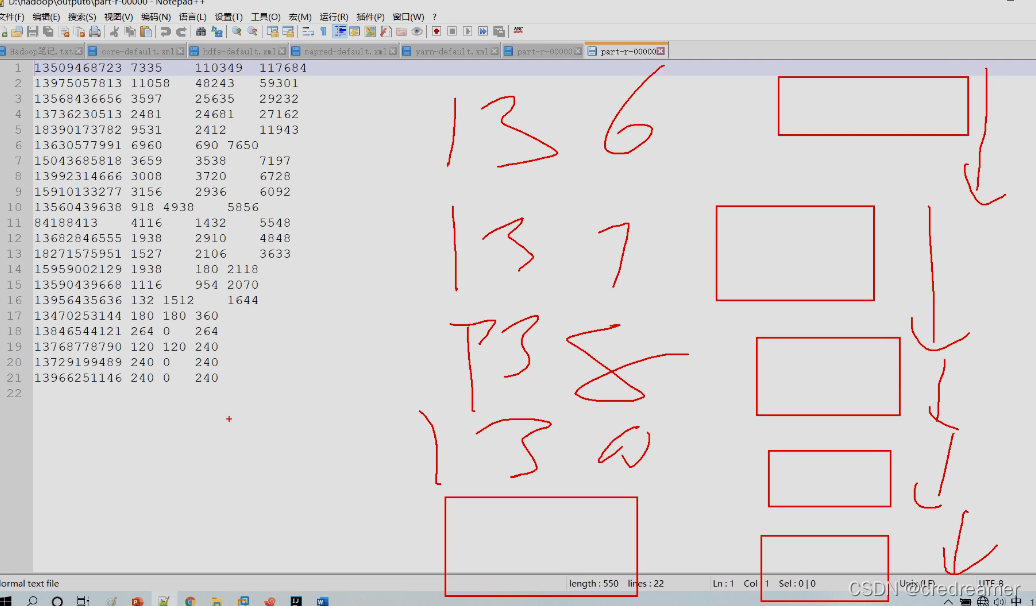1036x606 pixels.
Task: Switch to the mapred-default.xml tab
Action: pyautogui.click(x=344, y=51)
